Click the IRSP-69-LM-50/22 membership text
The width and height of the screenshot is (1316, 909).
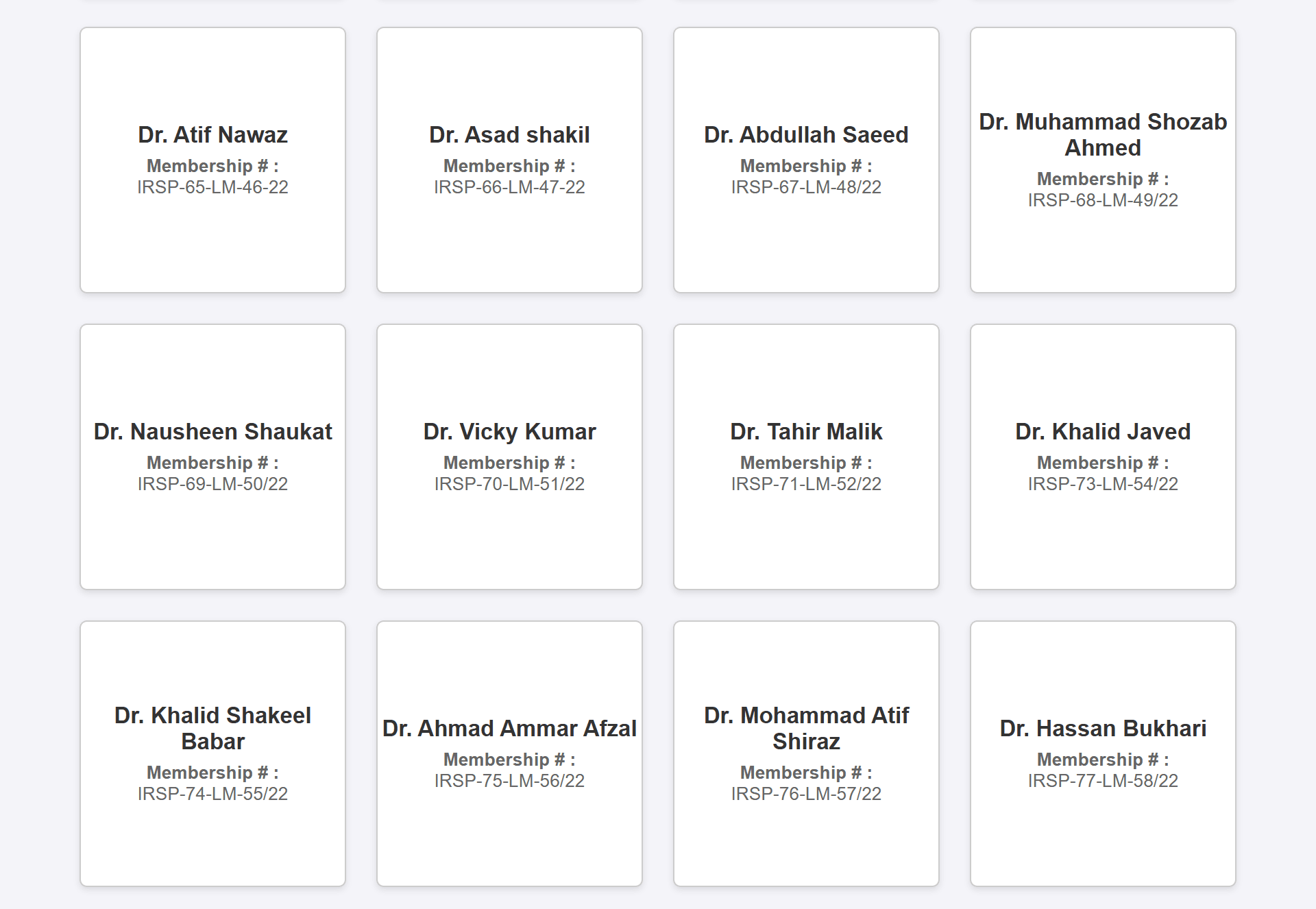[212, 484]
